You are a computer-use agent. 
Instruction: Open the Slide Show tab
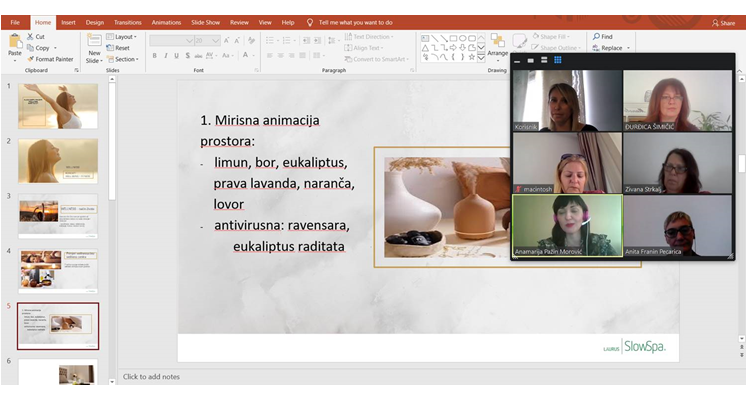coord(205,21)
